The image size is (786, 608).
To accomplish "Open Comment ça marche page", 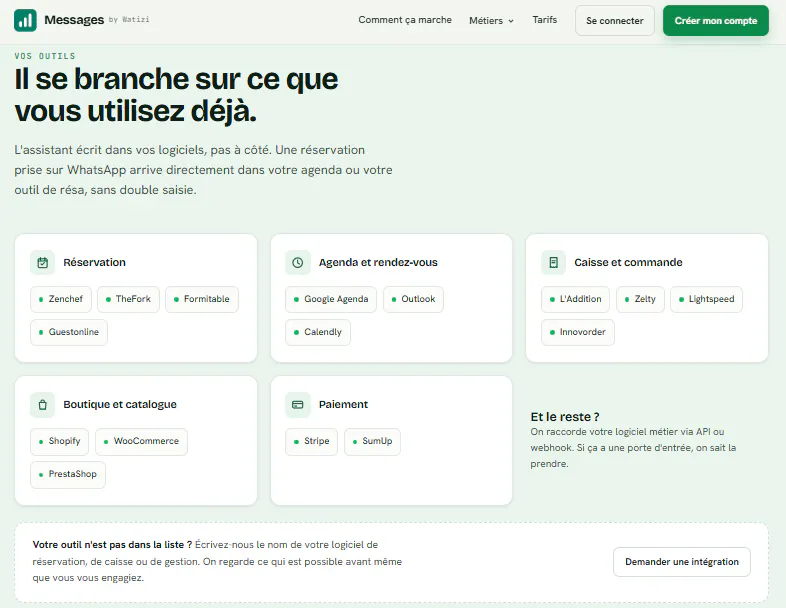I will click(405, 20).
